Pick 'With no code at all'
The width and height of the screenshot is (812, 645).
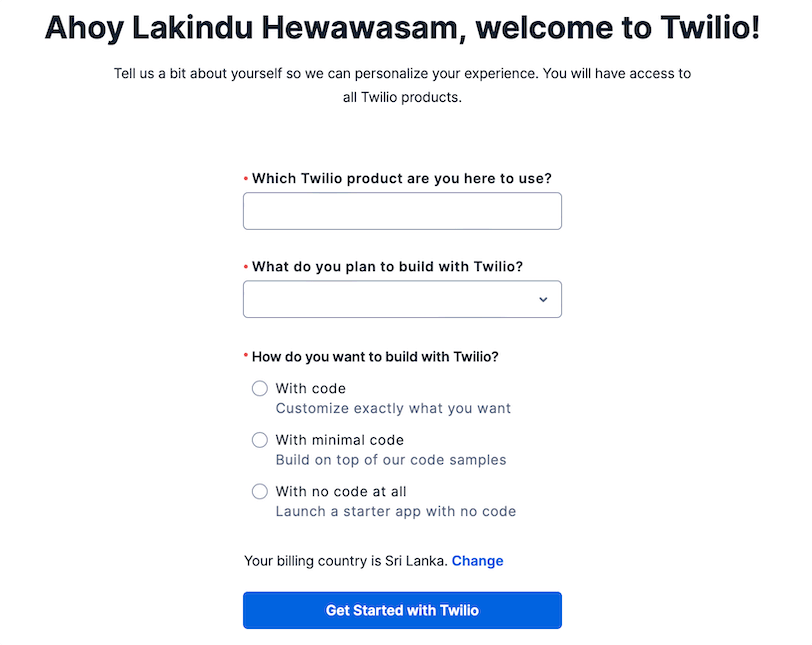tap(260, 491)
